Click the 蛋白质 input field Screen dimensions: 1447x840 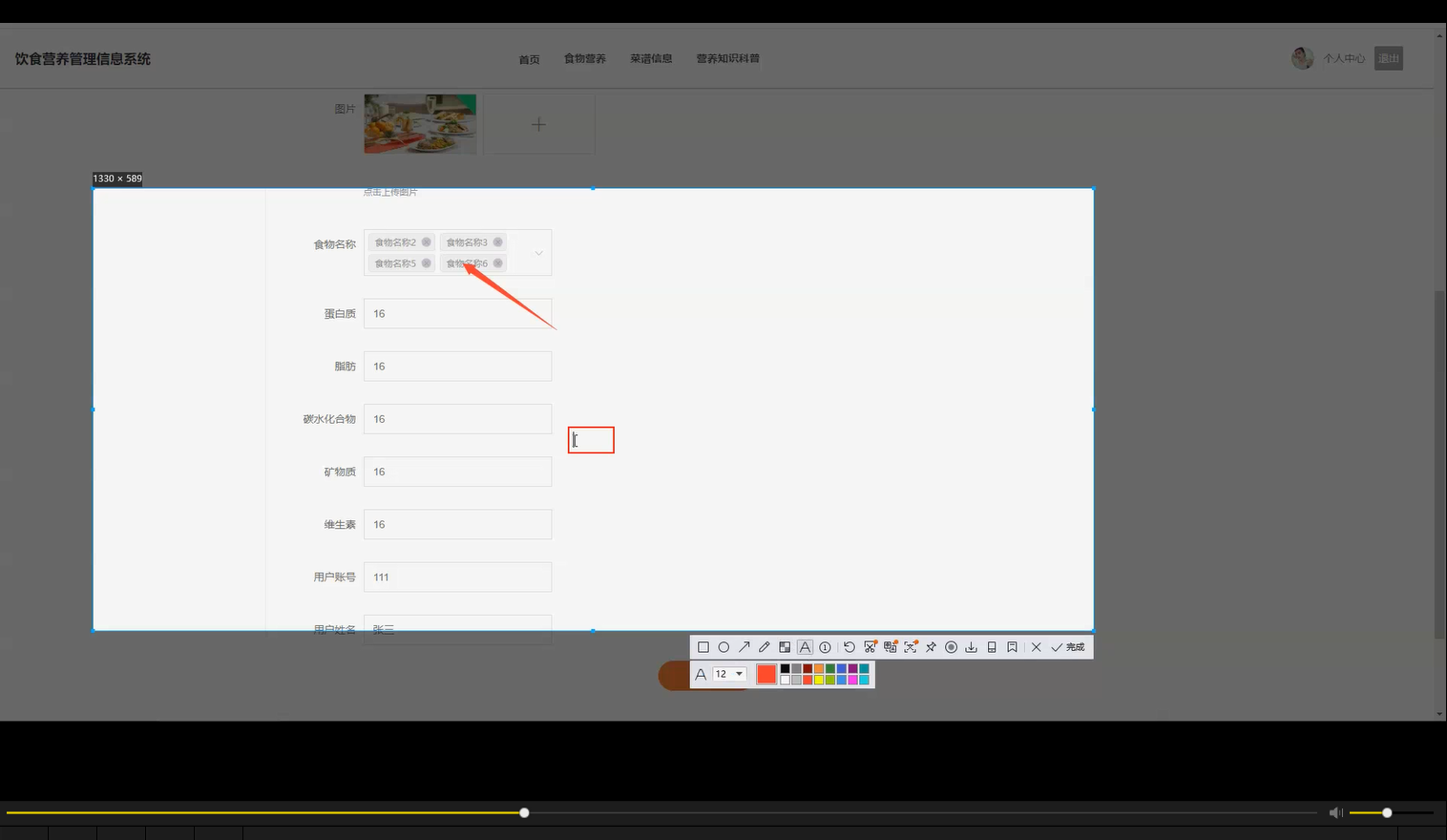[457, 313]
